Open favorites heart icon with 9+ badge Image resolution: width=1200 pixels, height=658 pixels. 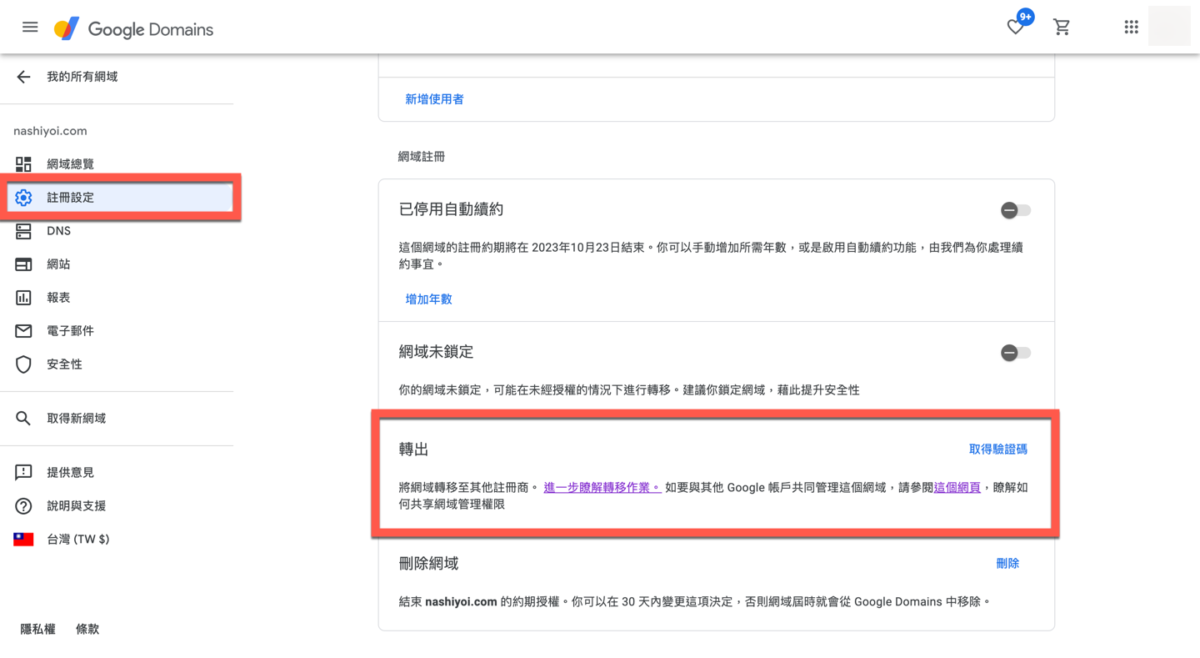(x=1016, y=27)
